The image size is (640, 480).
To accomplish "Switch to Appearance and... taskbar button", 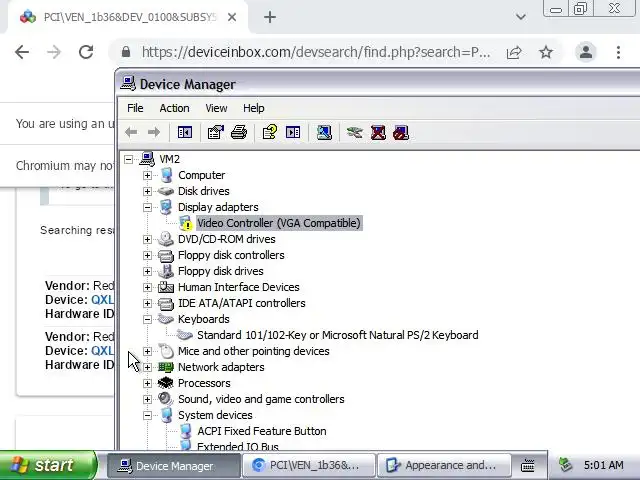I will (444, 466).
